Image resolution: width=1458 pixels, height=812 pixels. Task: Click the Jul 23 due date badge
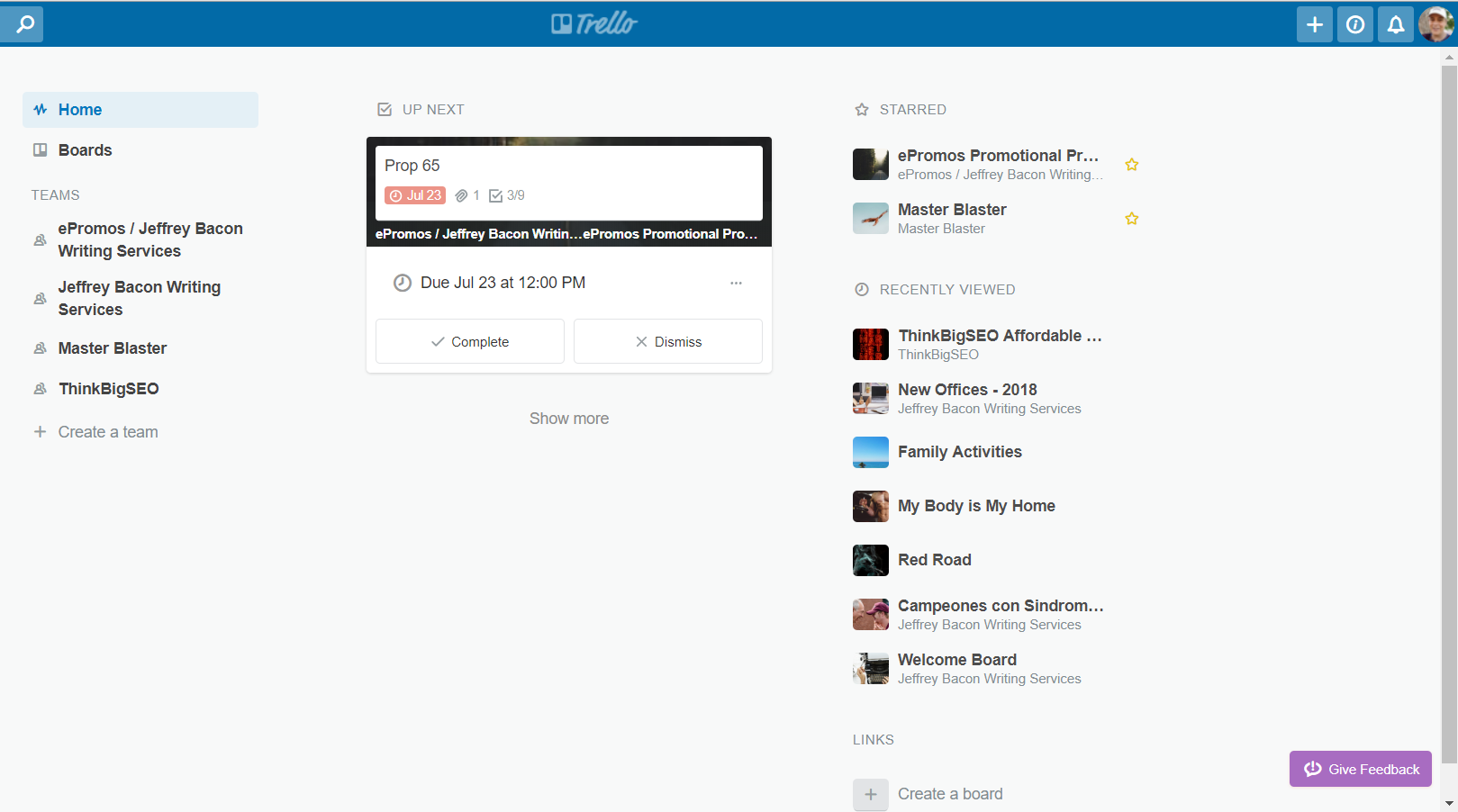pyautogui.click(x=415, y=195)
